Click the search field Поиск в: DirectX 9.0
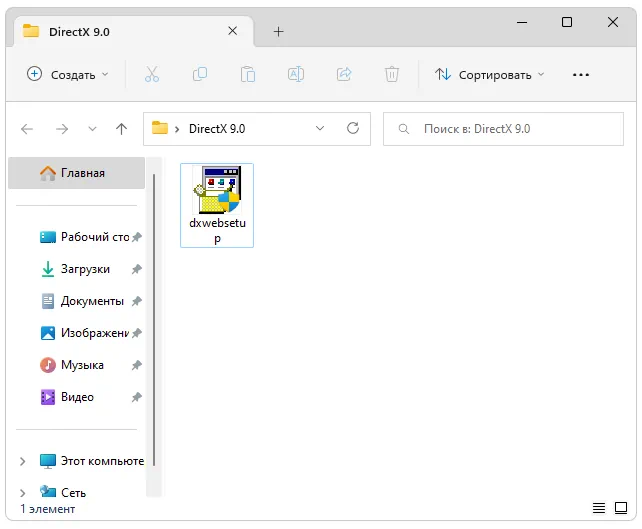Image resolution: width=642 pixels, height=529 pixels. point(503,129)
